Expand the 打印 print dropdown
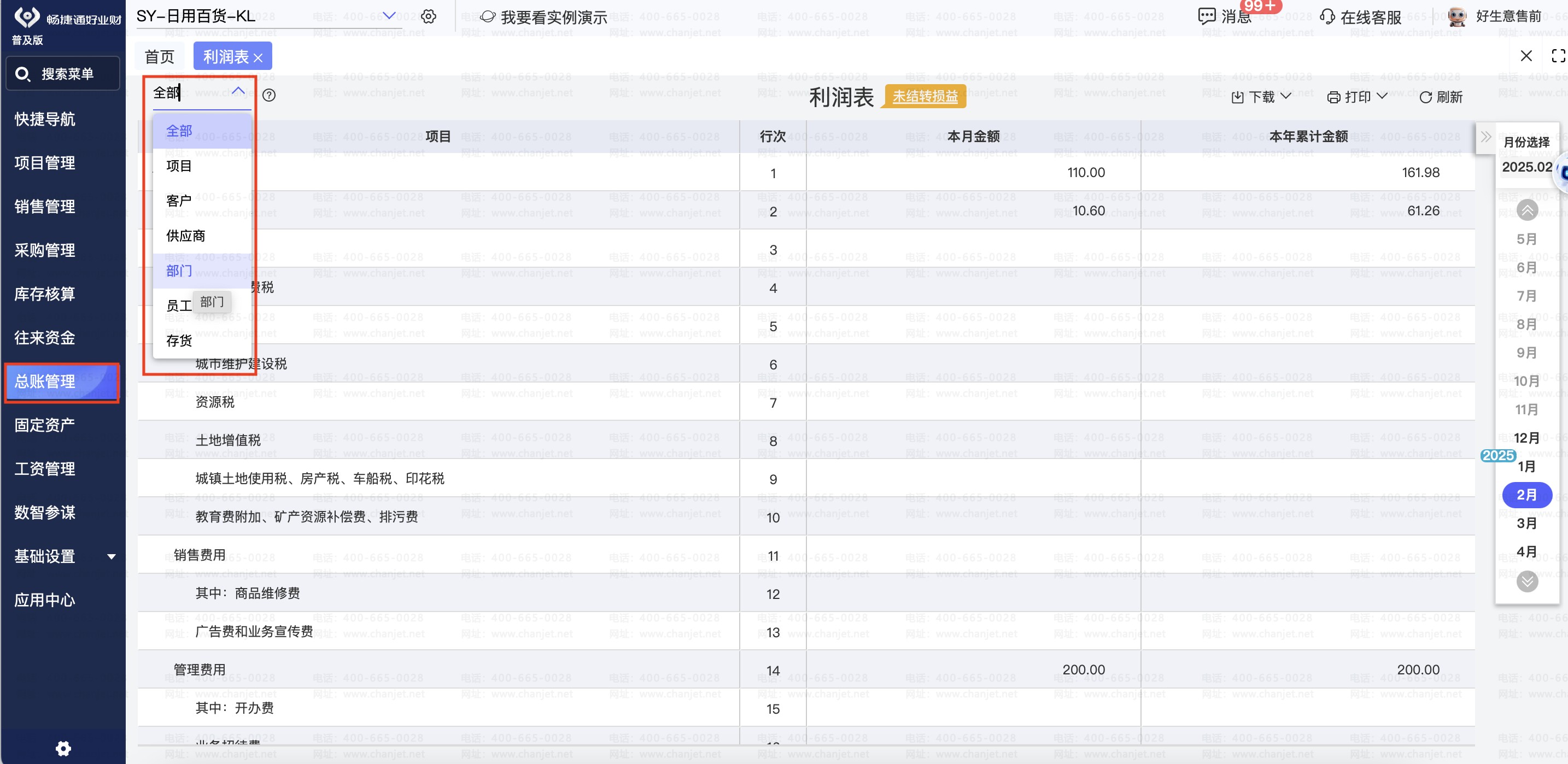This screenshot has width=1568, height=764. pyautogui.click(x=1357, y=97)
